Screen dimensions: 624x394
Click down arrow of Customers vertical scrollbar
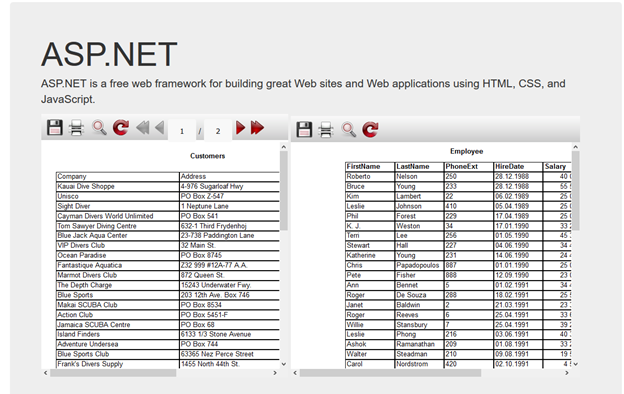point(284,364)
